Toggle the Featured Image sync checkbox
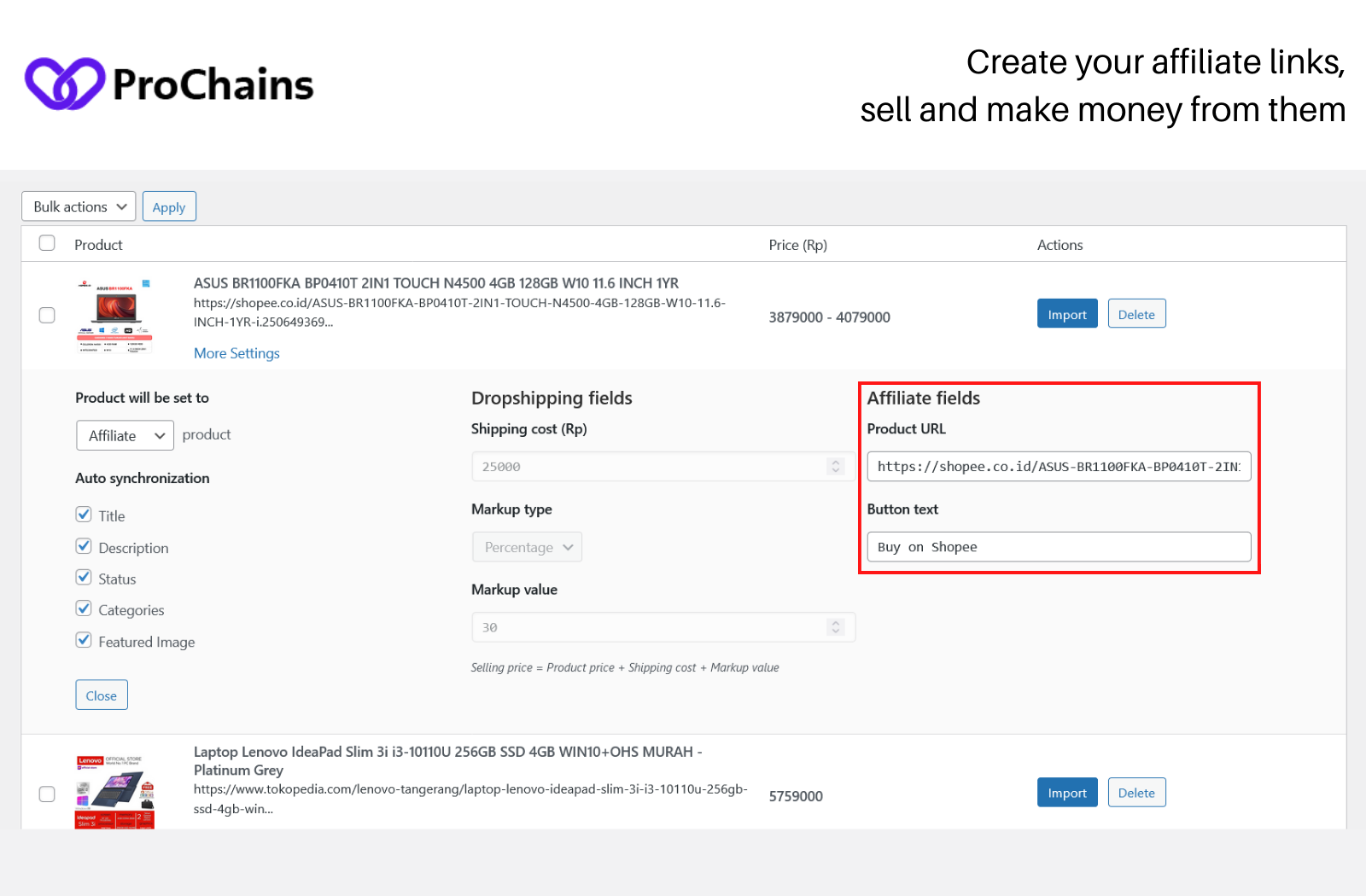 point(84,640)
